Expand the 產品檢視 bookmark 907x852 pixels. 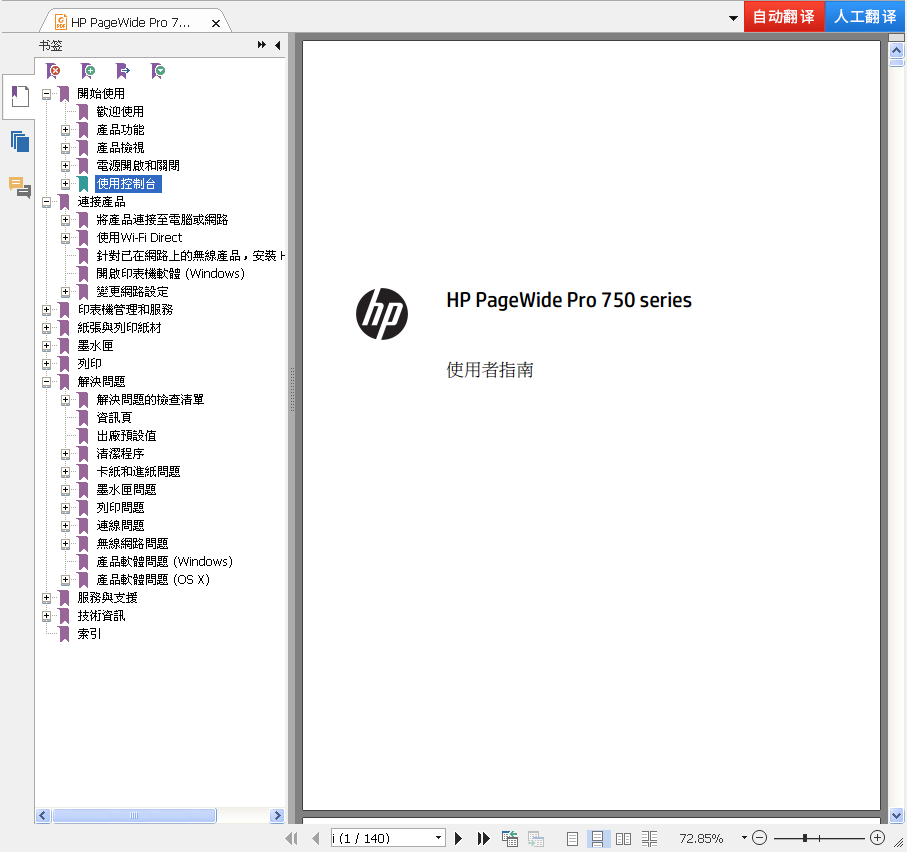tap(65, 148)
